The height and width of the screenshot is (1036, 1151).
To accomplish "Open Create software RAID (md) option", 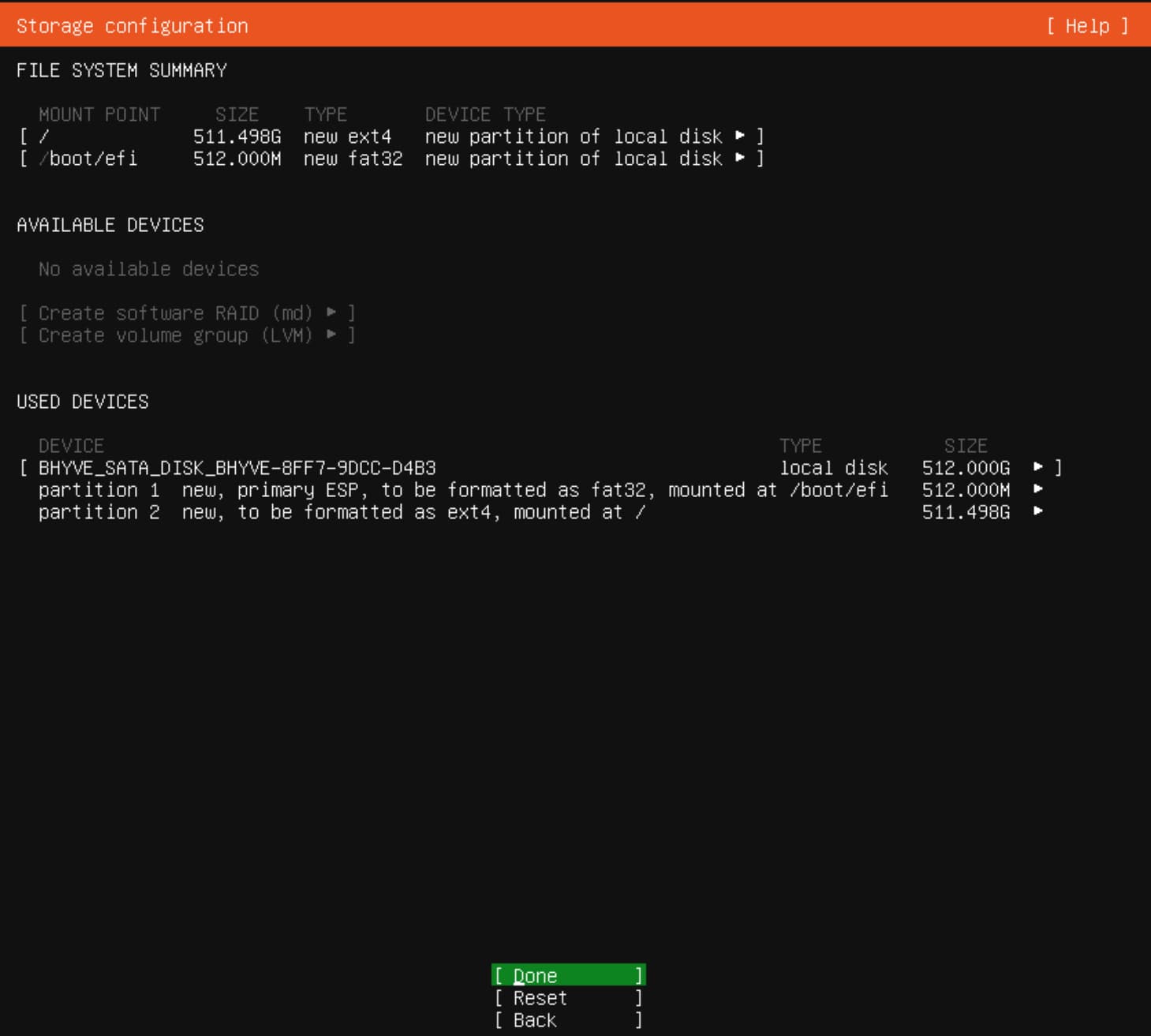I will click(187, 313).
